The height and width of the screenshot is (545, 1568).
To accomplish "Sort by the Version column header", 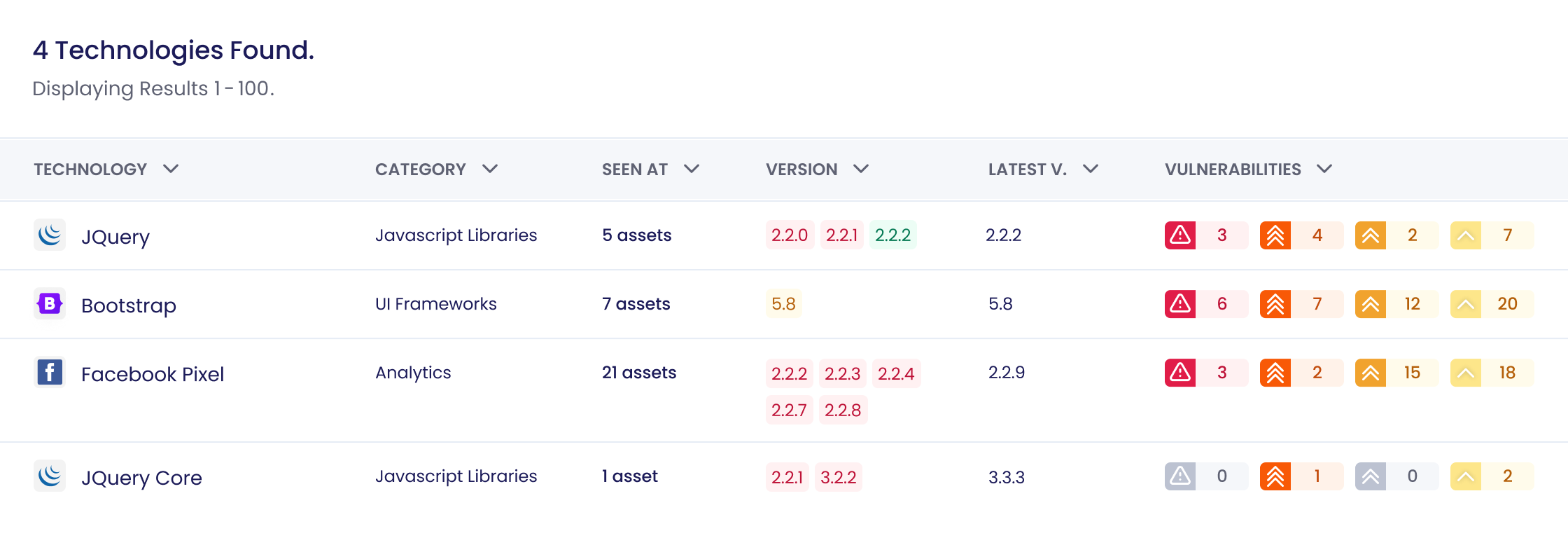I will click(x=801, y=169).
